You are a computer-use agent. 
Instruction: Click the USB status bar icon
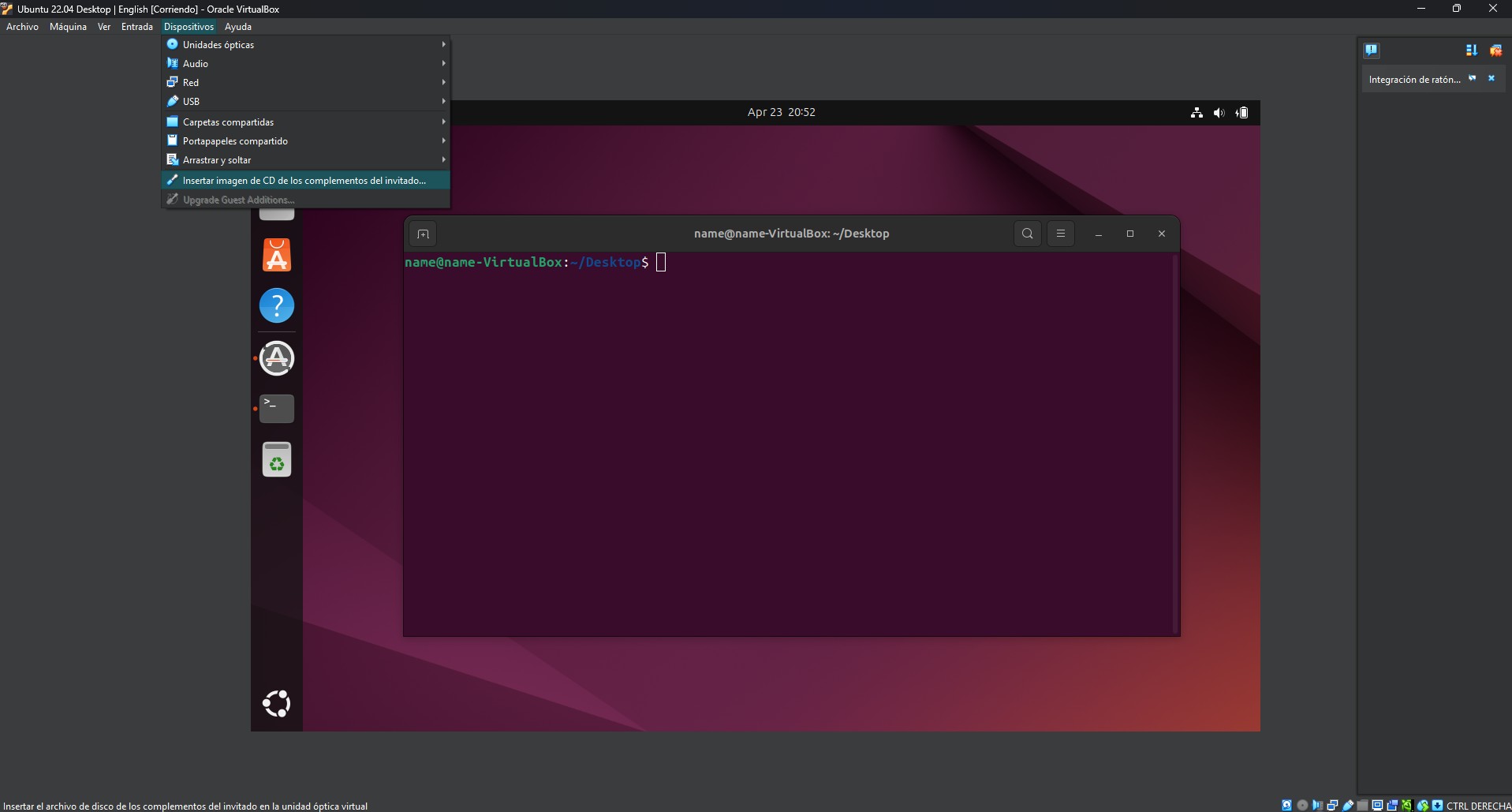(x=1347, y=806)
